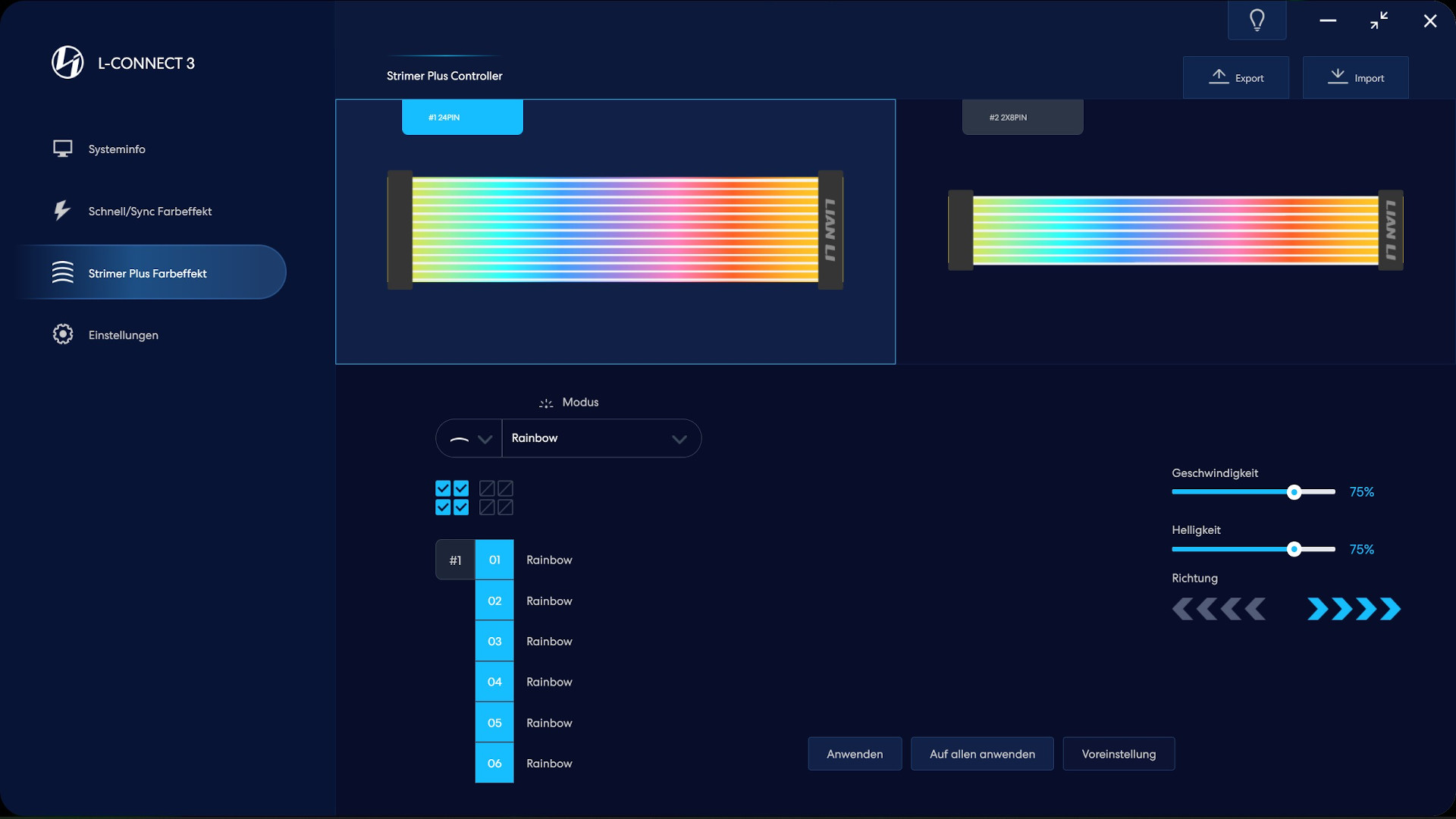Viewport: 1456px width, 819px height.
Task: Toggle top-left checked group checkbox
Action: [x=443, y=488]
